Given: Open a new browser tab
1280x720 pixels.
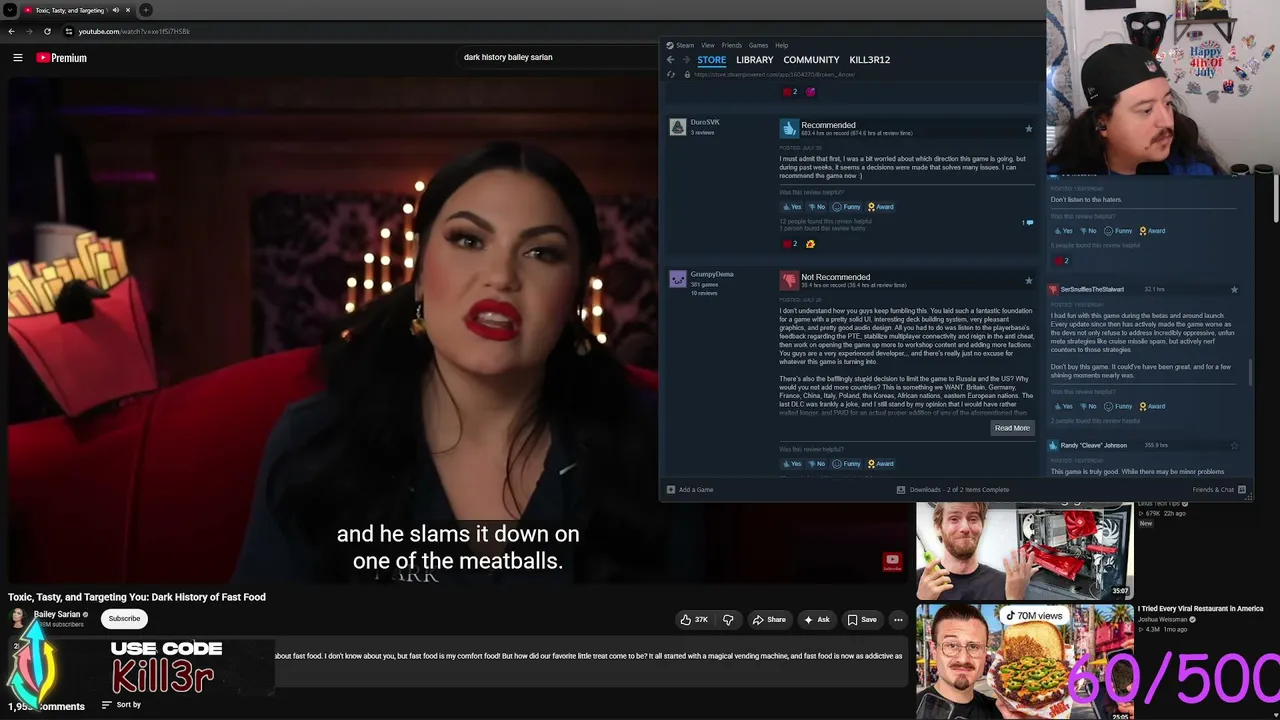Looking at the screenshot, I should (x=146, y=10).
